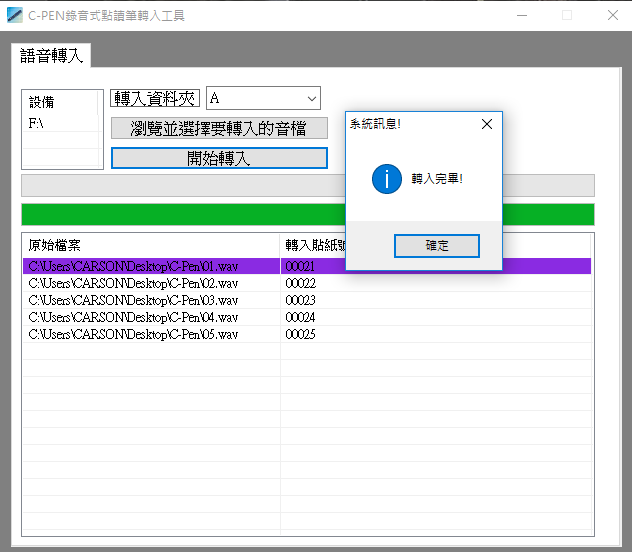Select the row for 04.wav

[x=307, y=317]
